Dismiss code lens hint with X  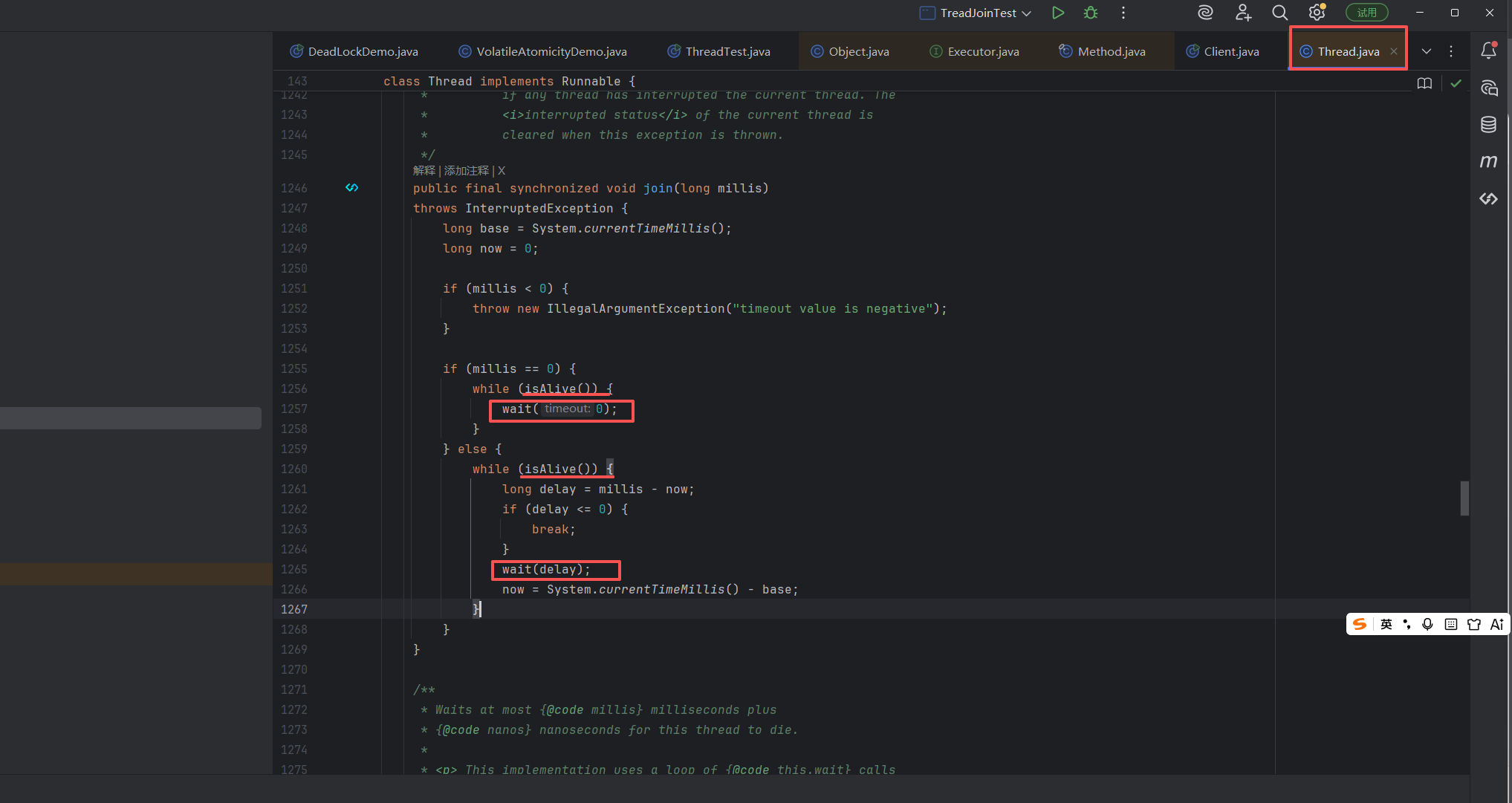502,171
